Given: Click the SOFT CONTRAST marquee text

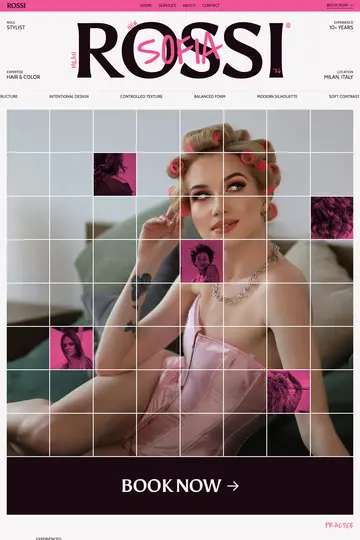Looking at the screenshot, I should point(344,96).
